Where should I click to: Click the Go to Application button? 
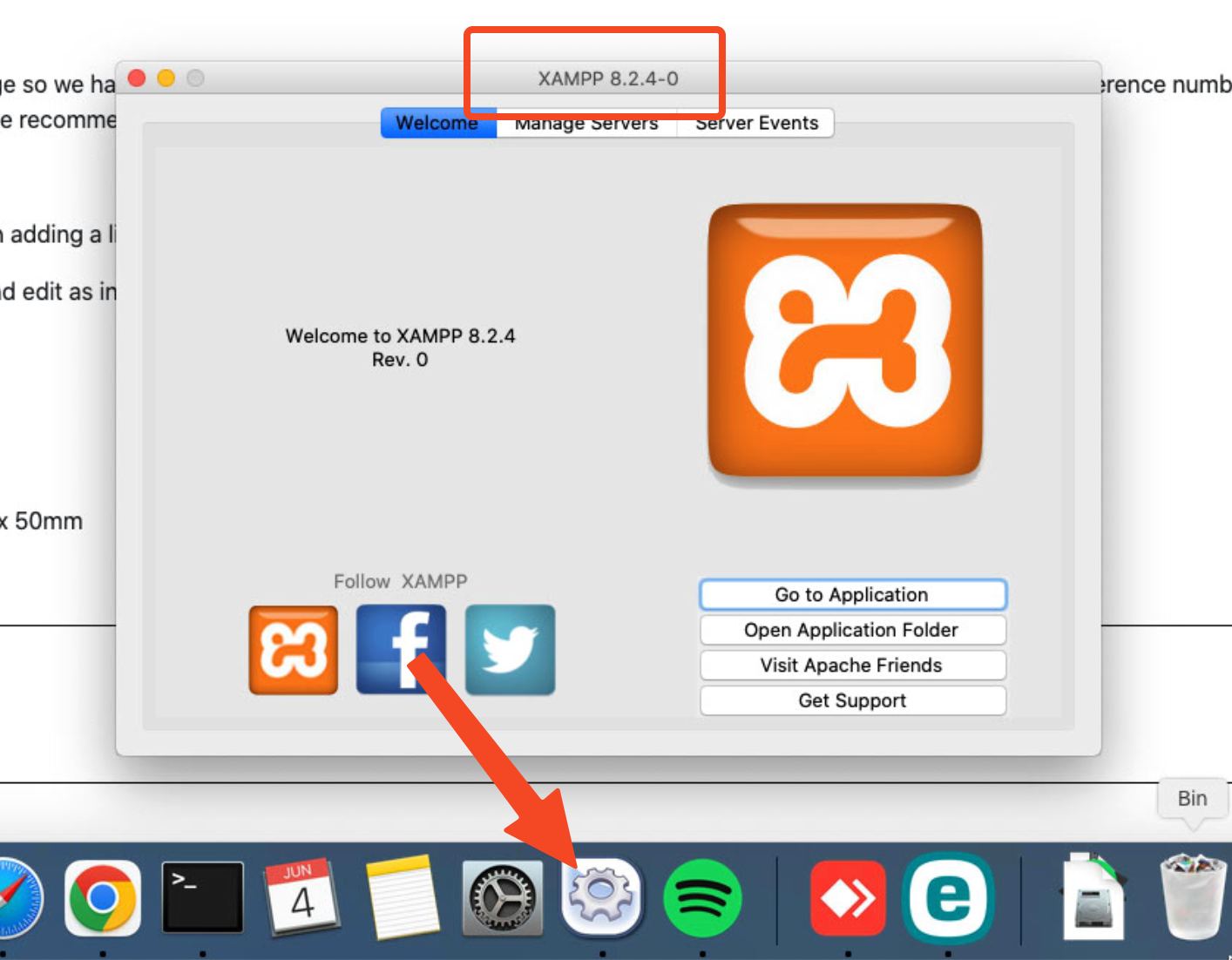coord(852,595)
